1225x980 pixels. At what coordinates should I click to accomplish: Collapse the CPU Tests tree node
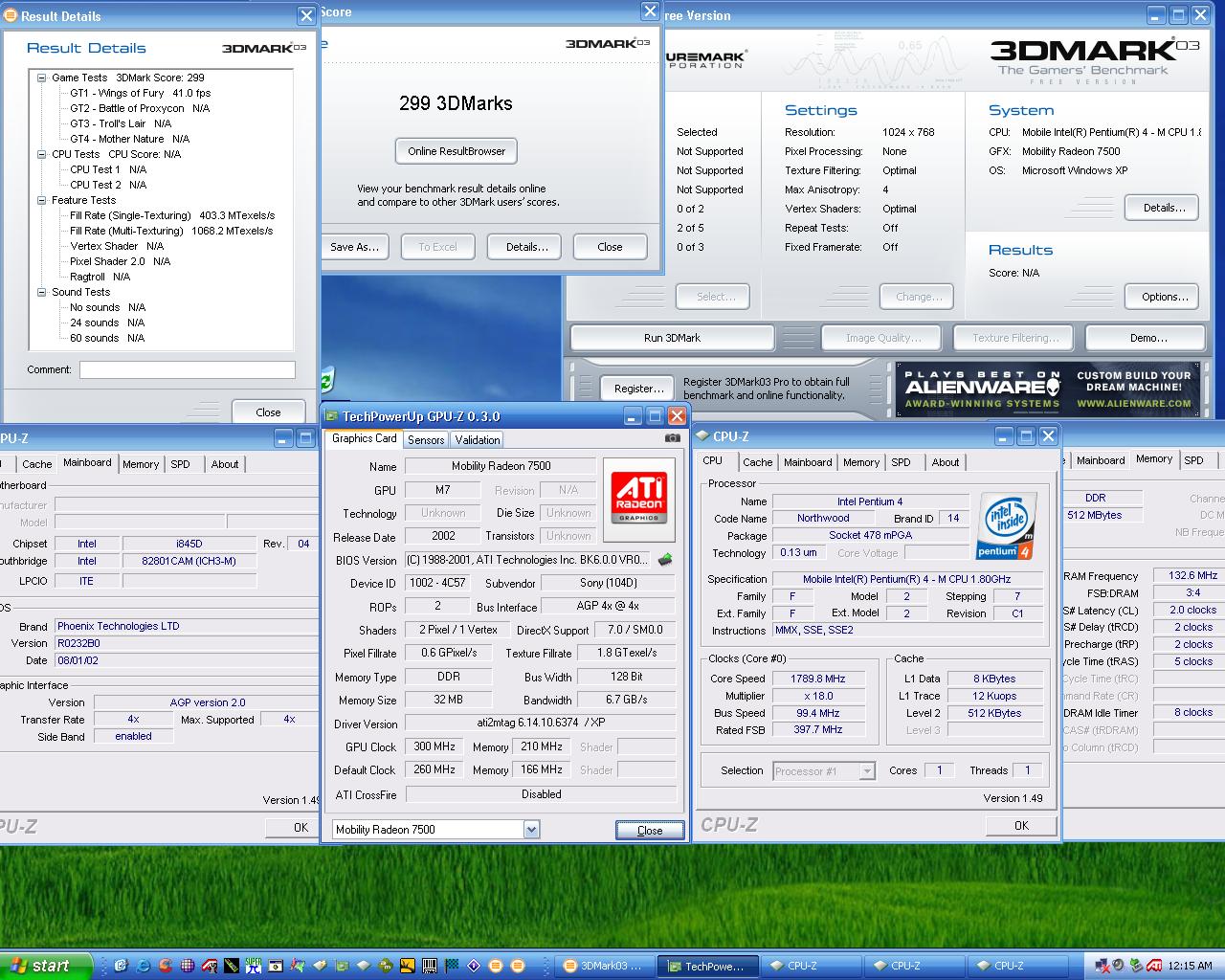coord(42,154)
